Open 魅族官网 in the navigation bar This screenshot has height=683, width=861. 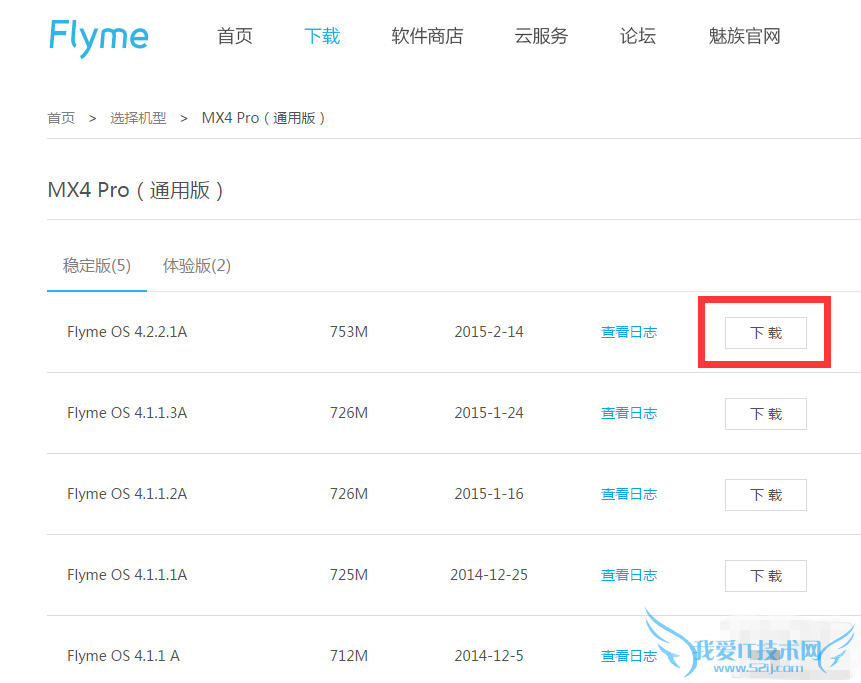click(x=744, y=37)
